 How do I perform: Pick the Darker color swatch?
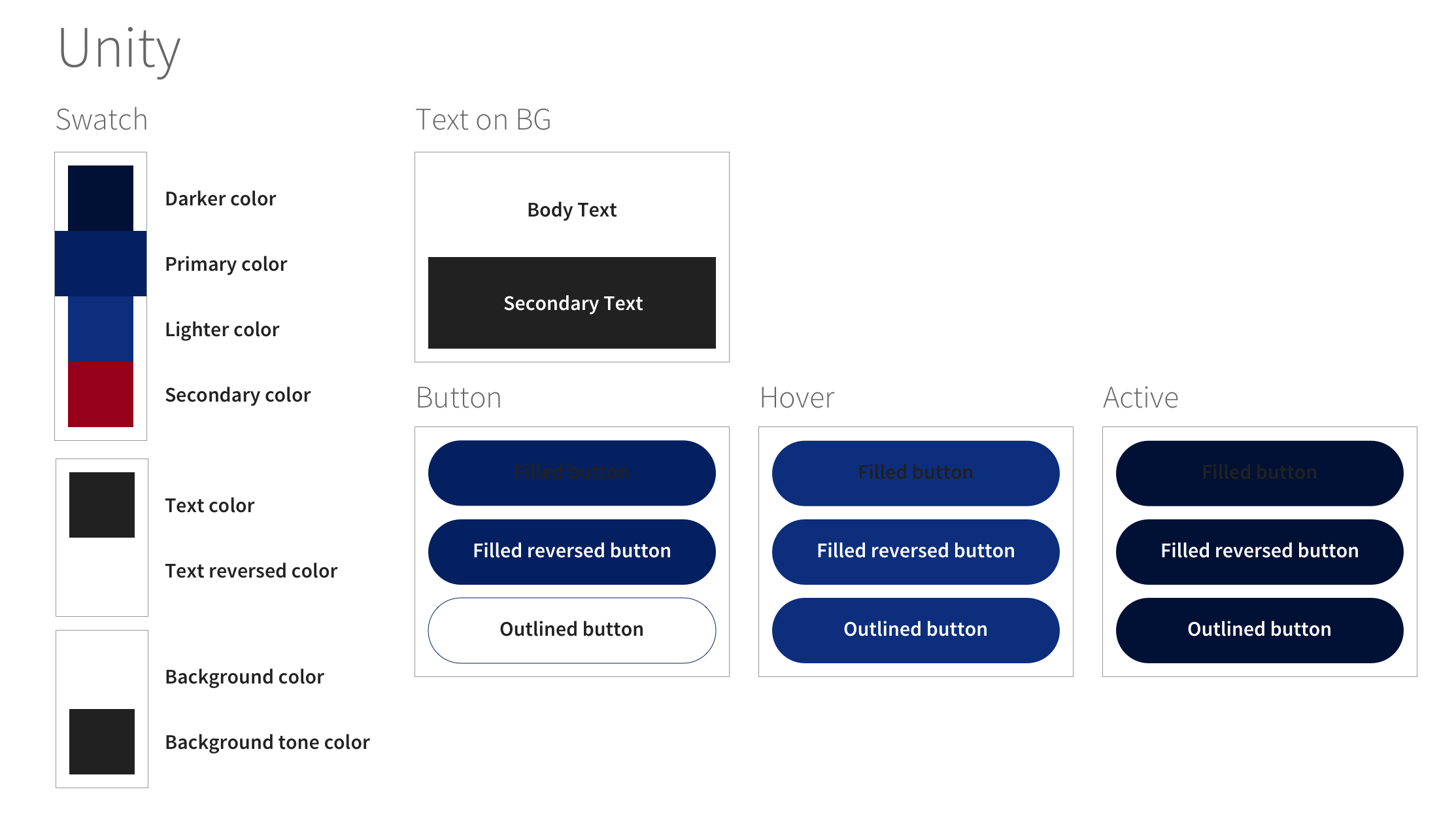(101, 198)
